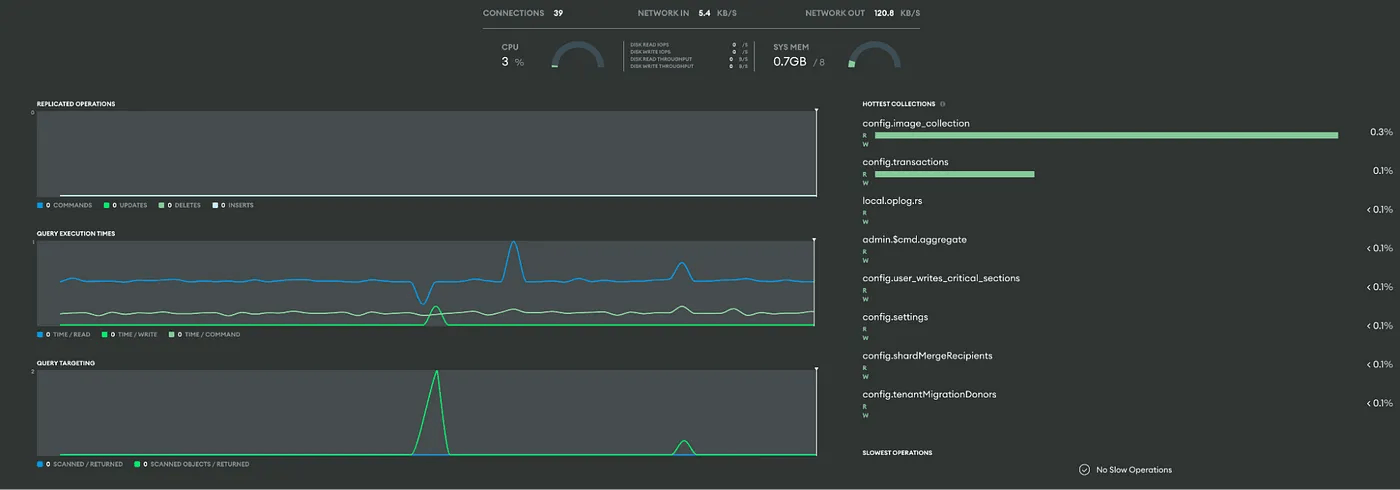Image resolution: width=1400 pixels, height=490 pixels.
Task: Click the config.image_collection read activity bar
Action: (x=1105, y=135)
